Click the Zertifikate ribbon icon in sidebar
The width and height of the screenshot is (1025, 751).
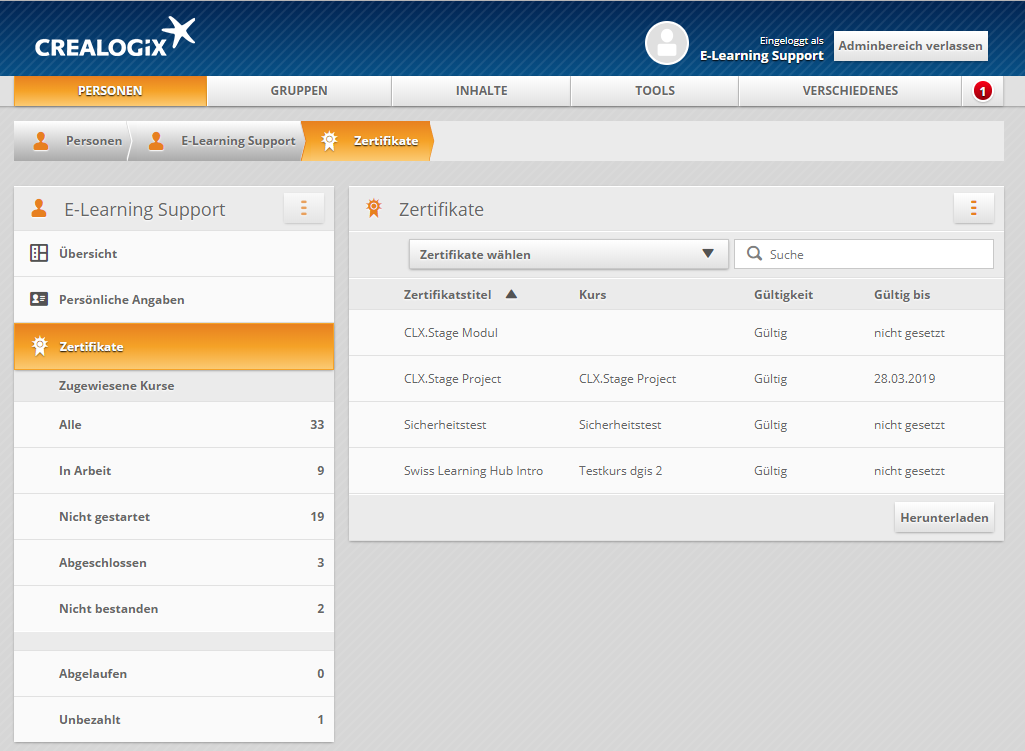[x=39, y=346]
